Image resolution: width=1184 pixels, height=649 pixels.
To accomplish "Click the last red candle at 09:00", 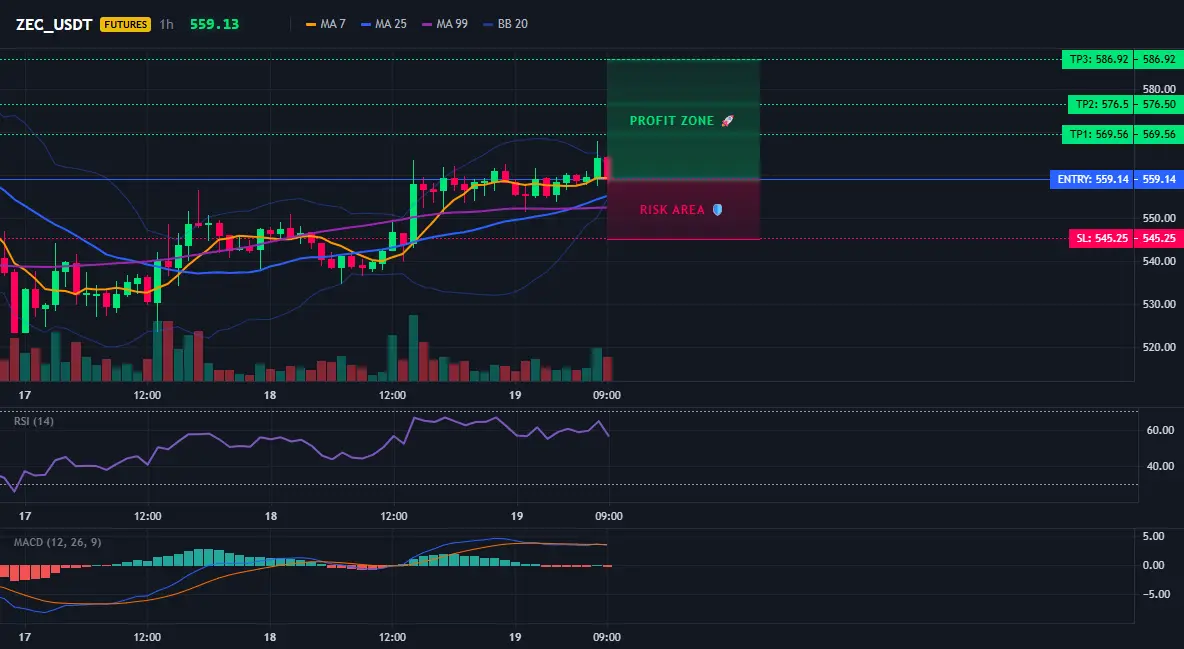I will (607, 168).
